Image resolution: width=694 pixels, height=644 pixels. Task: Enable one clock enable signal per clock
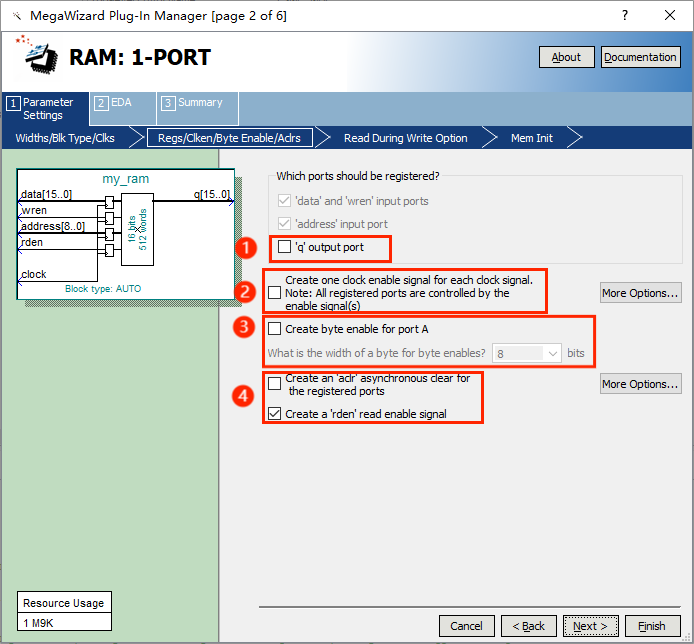[x=274, y=293]
